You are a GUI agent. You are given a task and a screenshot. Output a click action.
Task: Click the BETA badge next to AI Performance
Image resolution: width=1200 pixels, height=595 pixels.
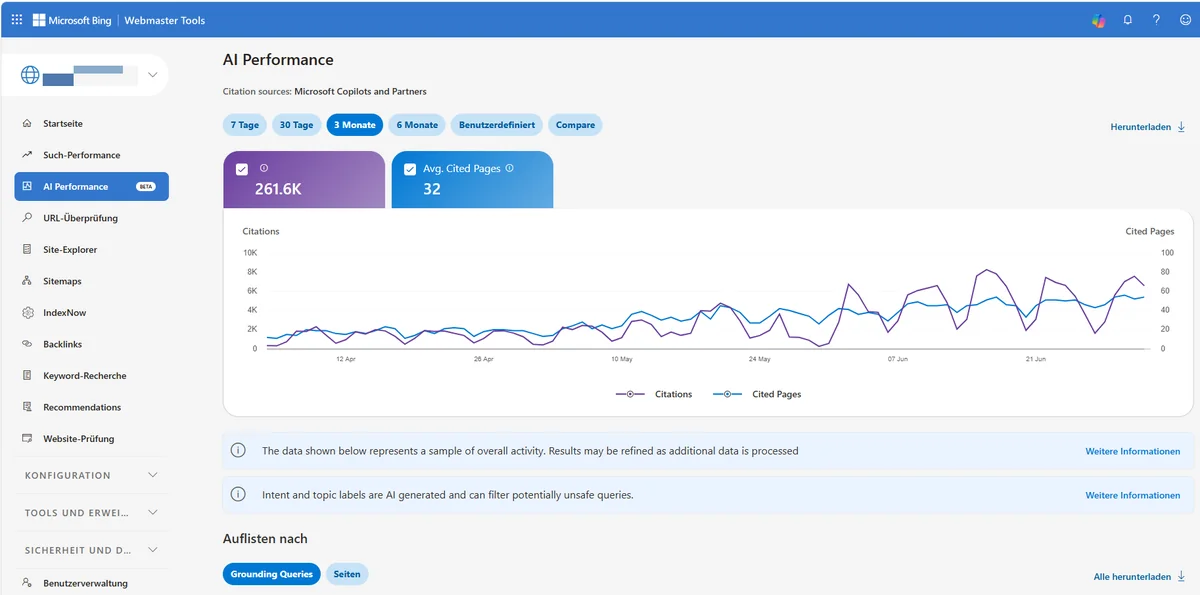point(145,186)
